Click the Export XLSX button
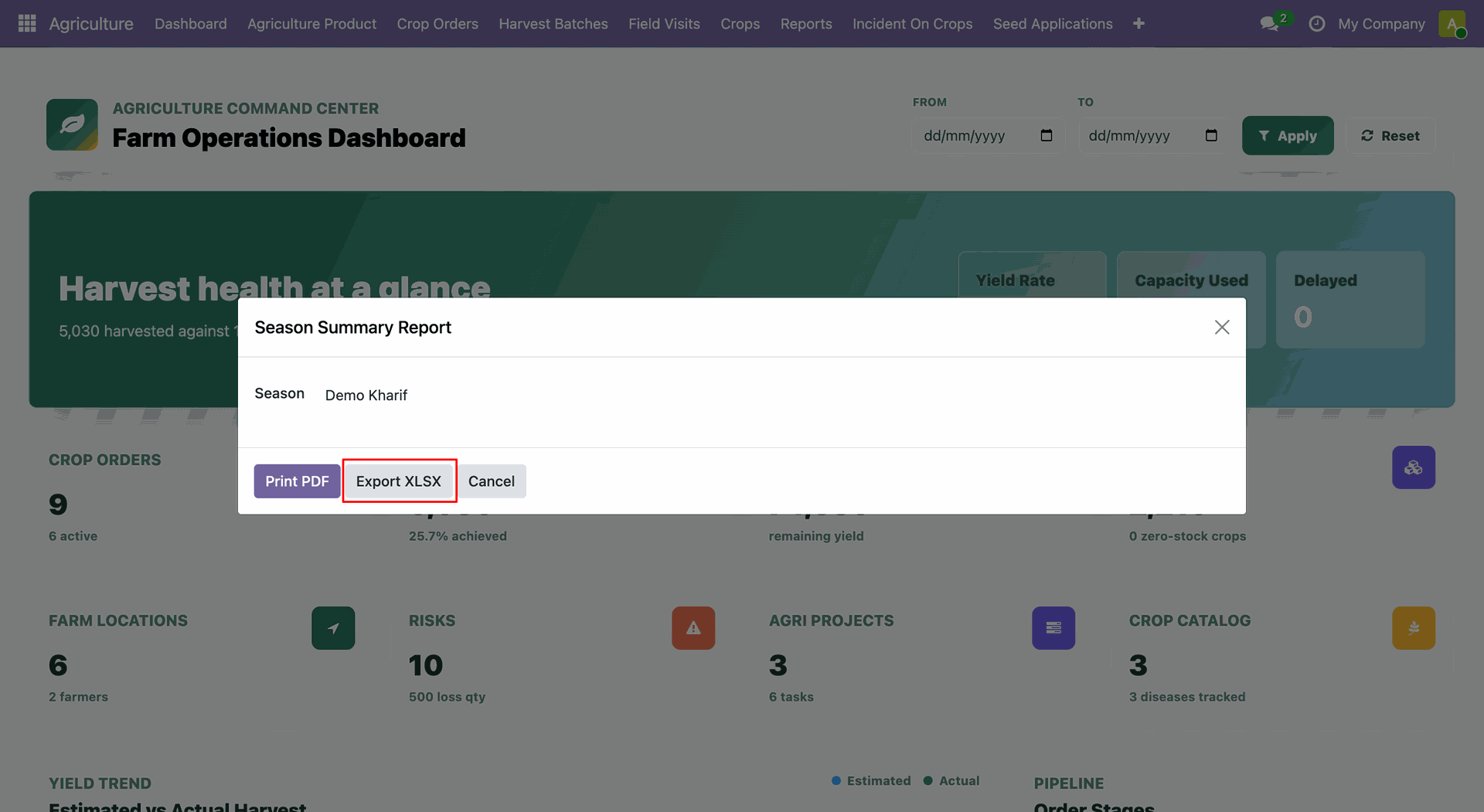The image size is (1484, 812). pyautogui.click(x=399, y=481)
